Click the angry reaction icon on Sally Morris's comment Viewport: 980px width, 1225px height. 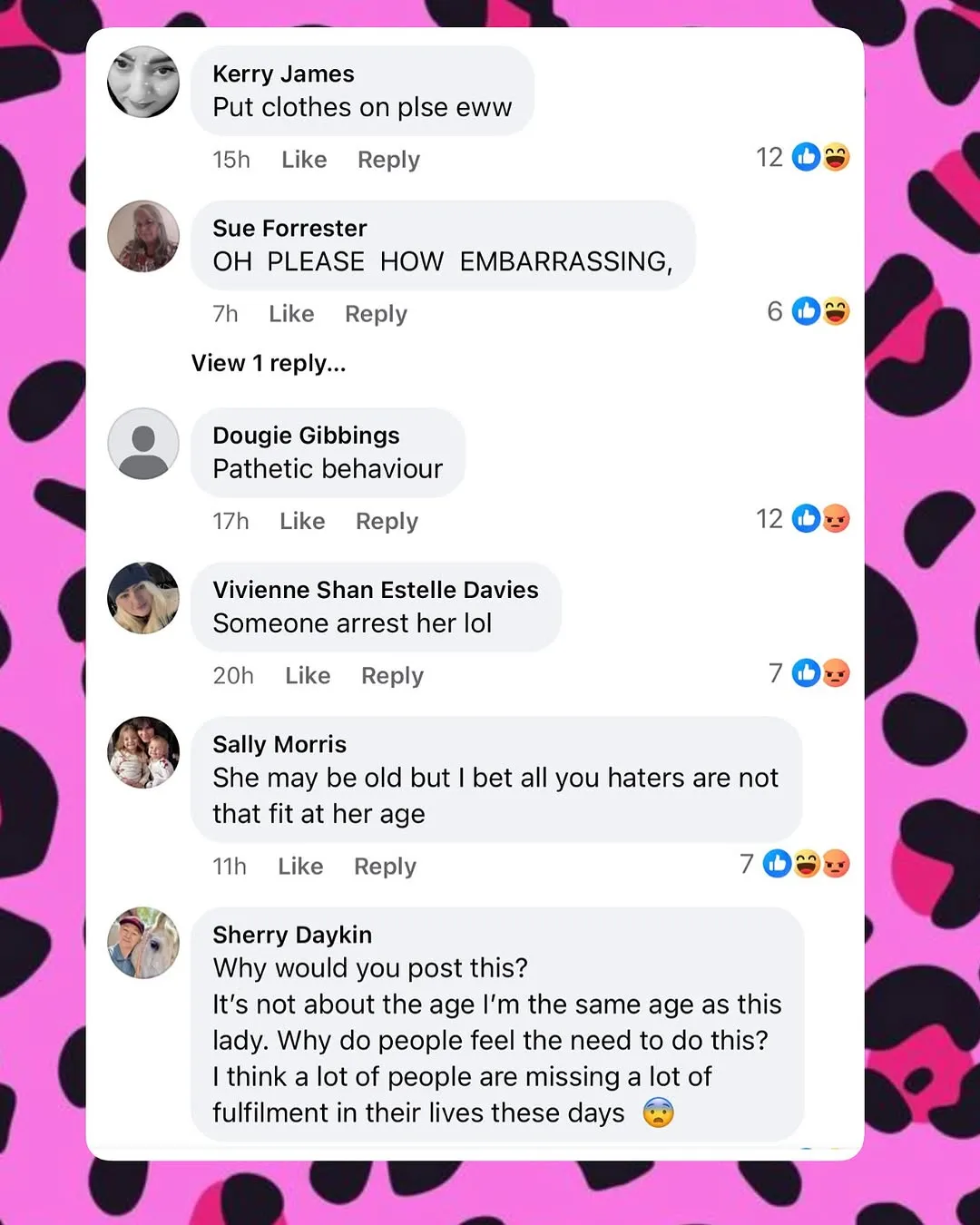tap(836, 864)
